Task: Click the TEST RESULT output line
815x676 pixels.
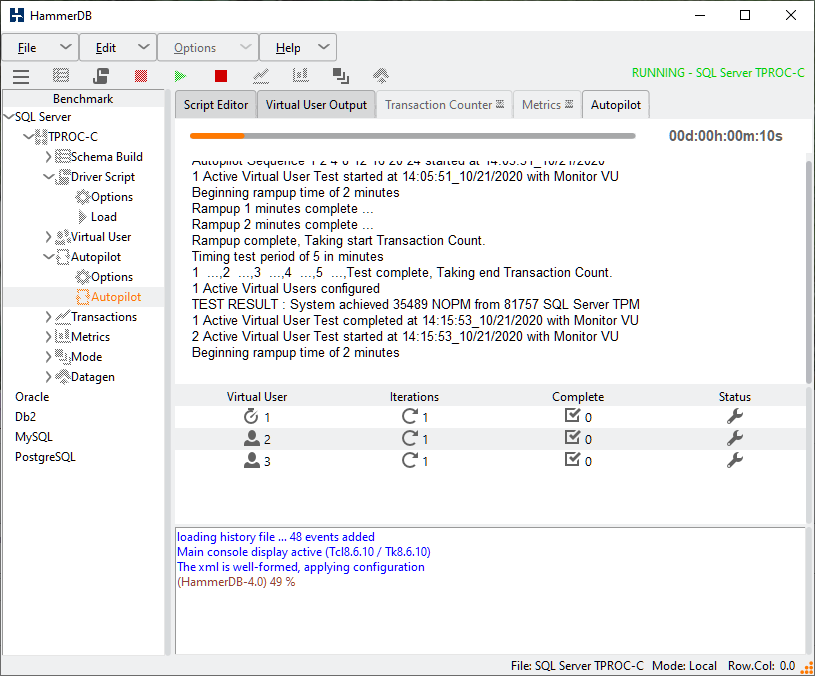Action: pos(416,304)
